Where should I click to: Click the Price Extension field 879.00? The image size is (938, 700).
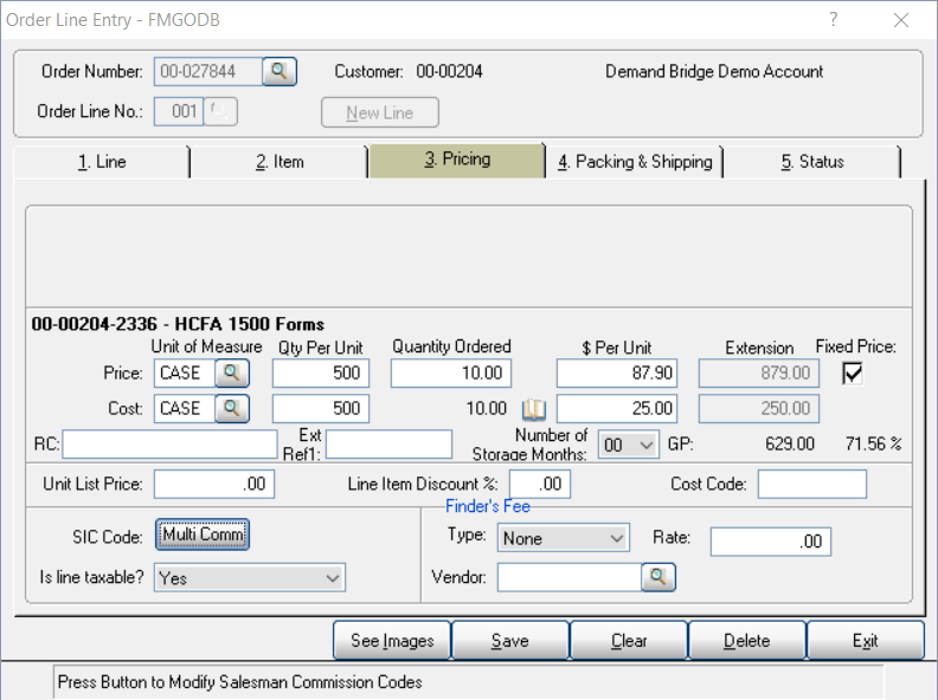pos(759,373)
